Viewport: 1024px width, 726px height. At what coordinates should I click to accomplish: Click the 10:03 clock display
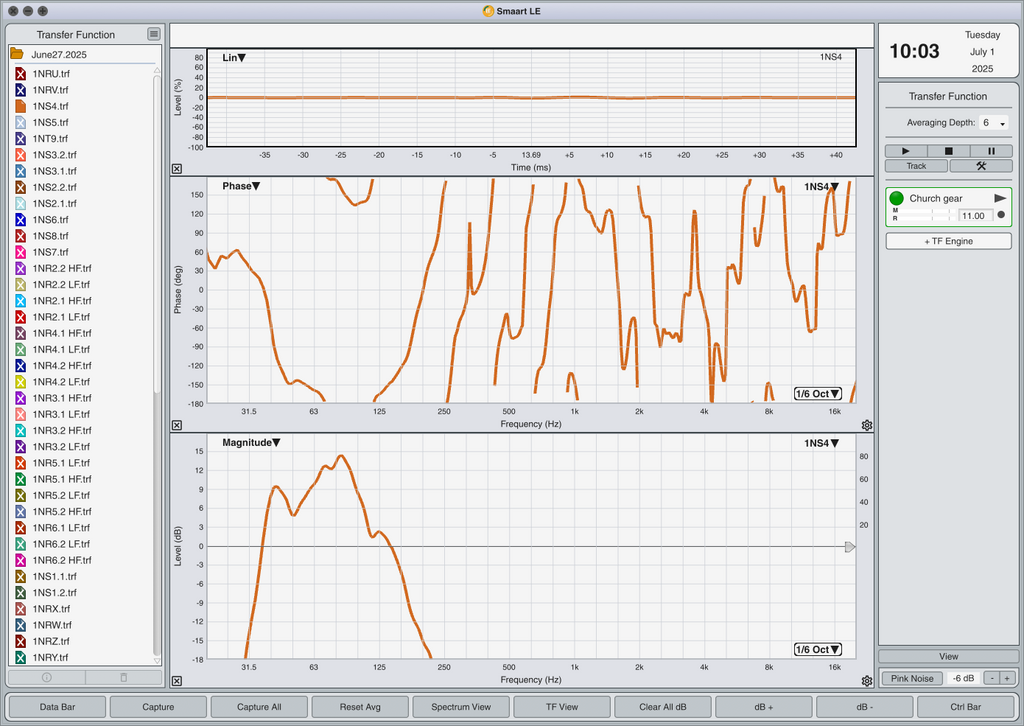(914, 51)
